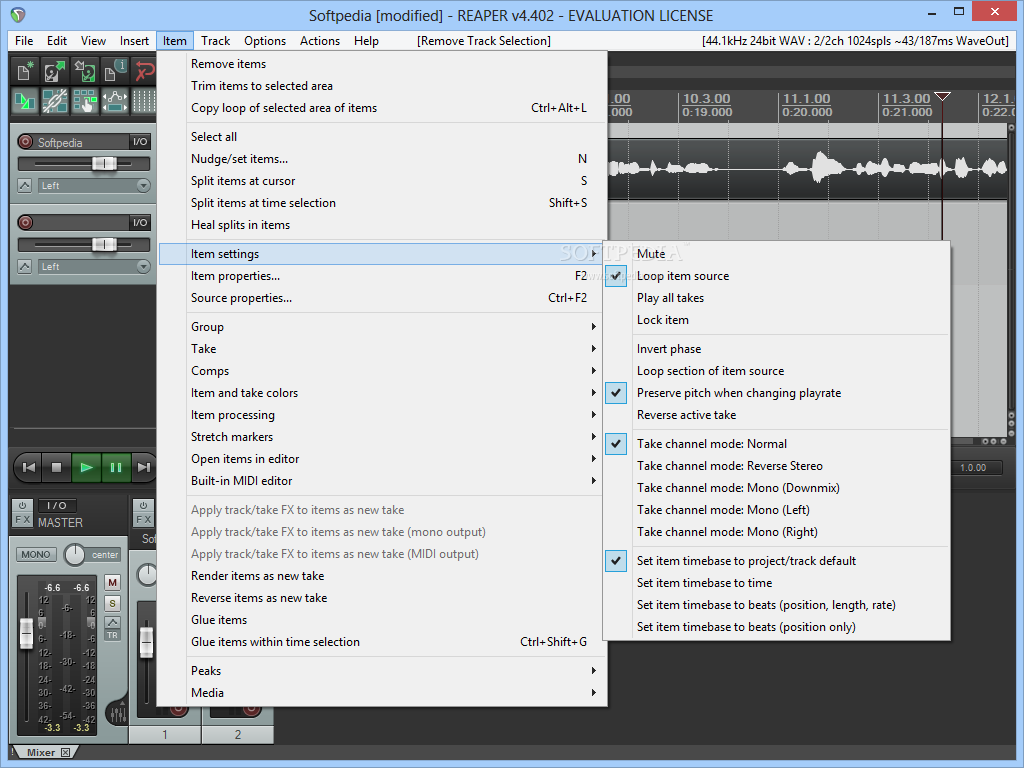1024x768 pixels.
Task: Click the Open project disk icon
Action: (55, 71)
